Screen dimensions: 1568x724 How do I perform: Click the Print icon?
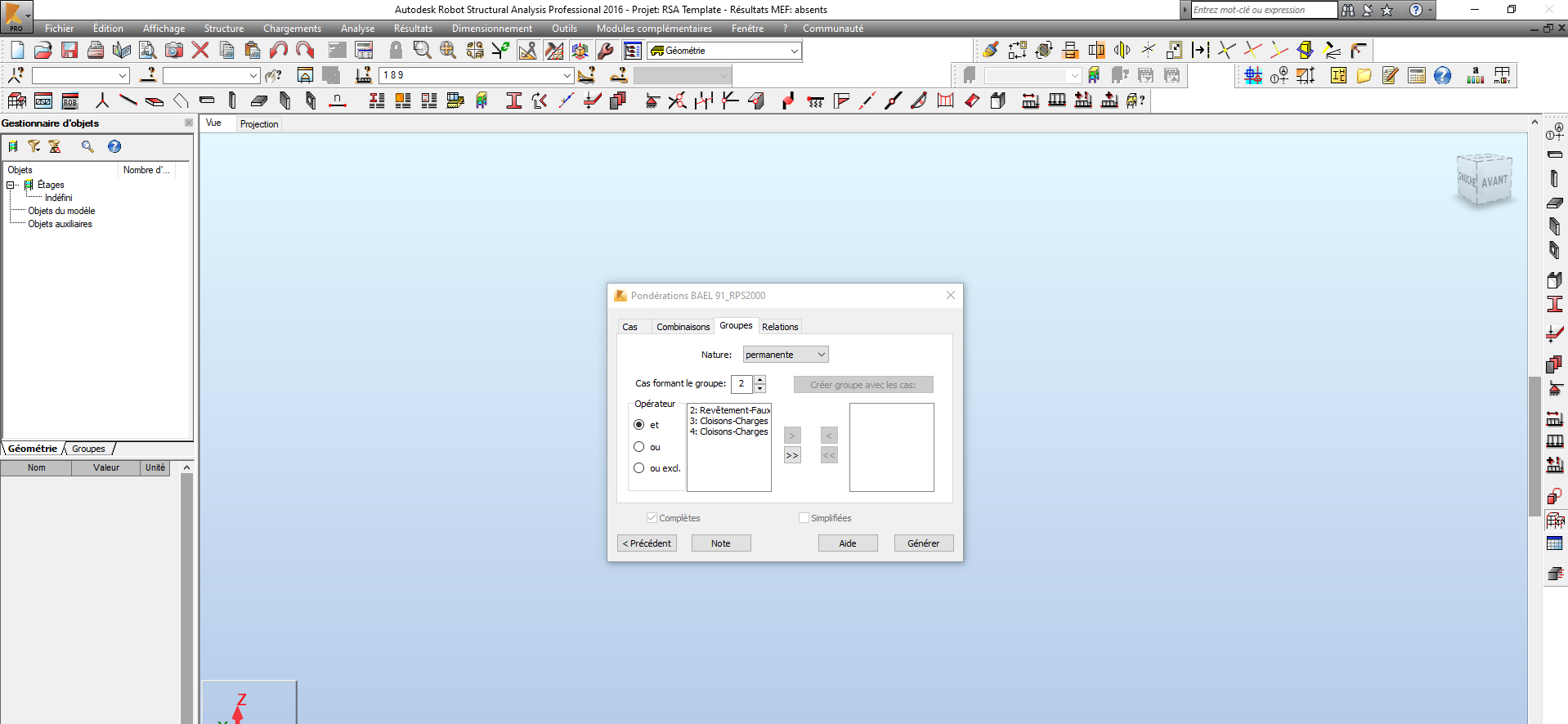coord(96,51)
